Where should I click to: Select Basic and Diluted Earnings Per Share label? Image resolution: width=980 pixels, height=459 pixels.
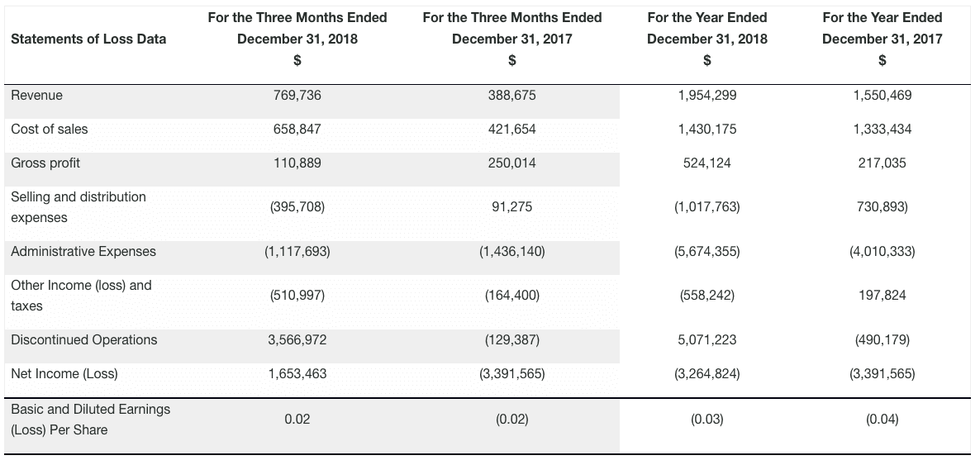[x=90, y=419]
